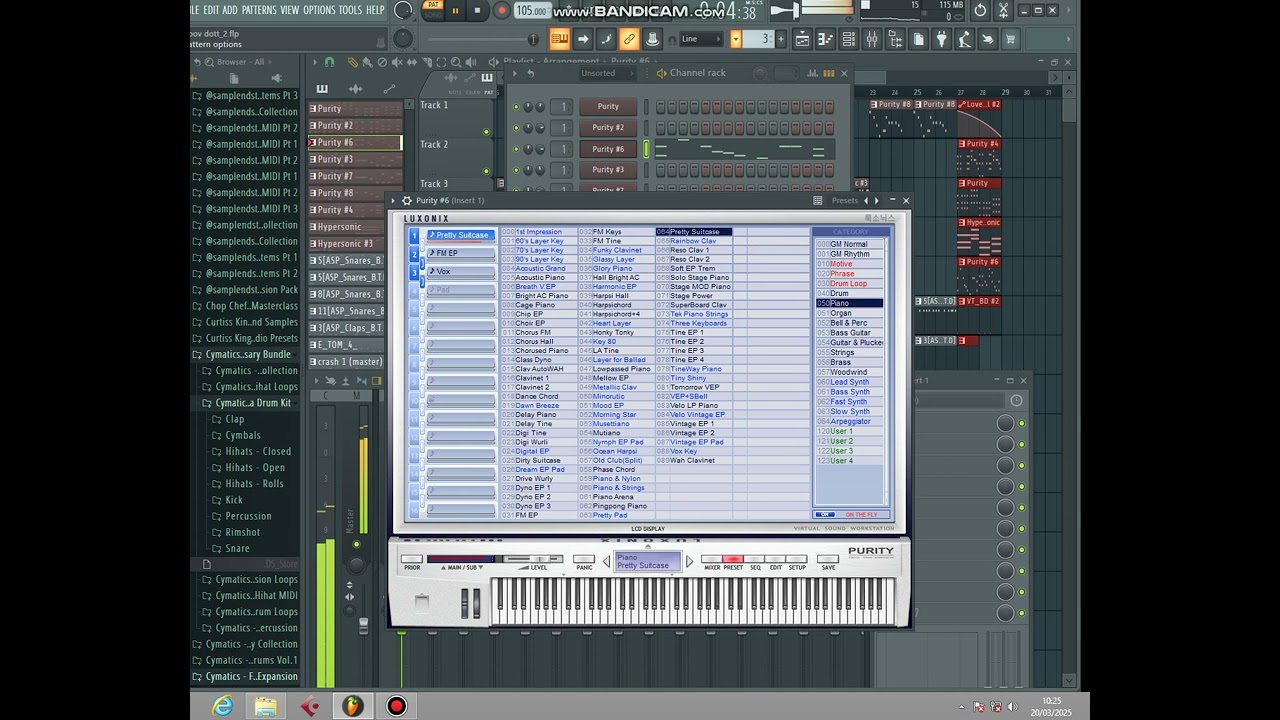
Task: Select Arpeggiator category in Purity
Action: click(849, 421)
